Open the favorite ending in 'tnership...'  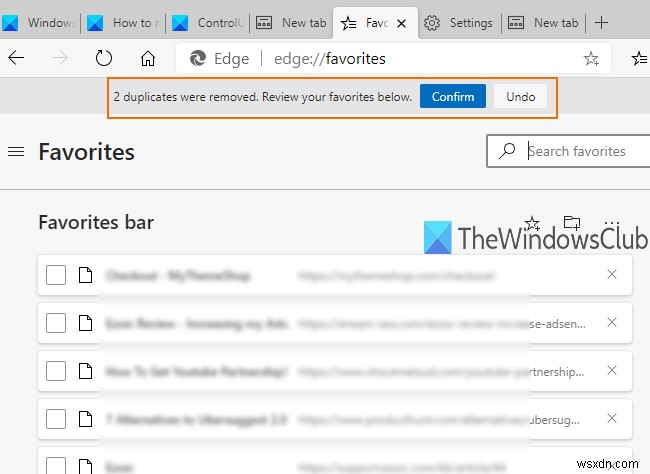click(335, 371)
